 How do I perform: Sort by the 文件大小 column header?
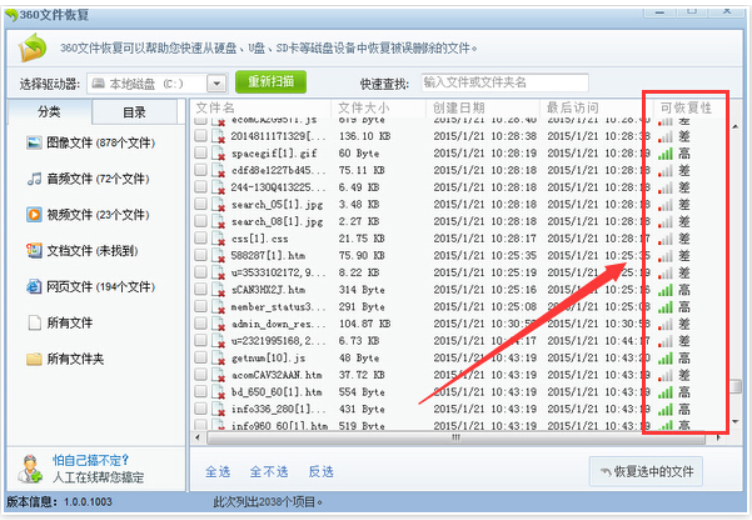click(364, 108)
